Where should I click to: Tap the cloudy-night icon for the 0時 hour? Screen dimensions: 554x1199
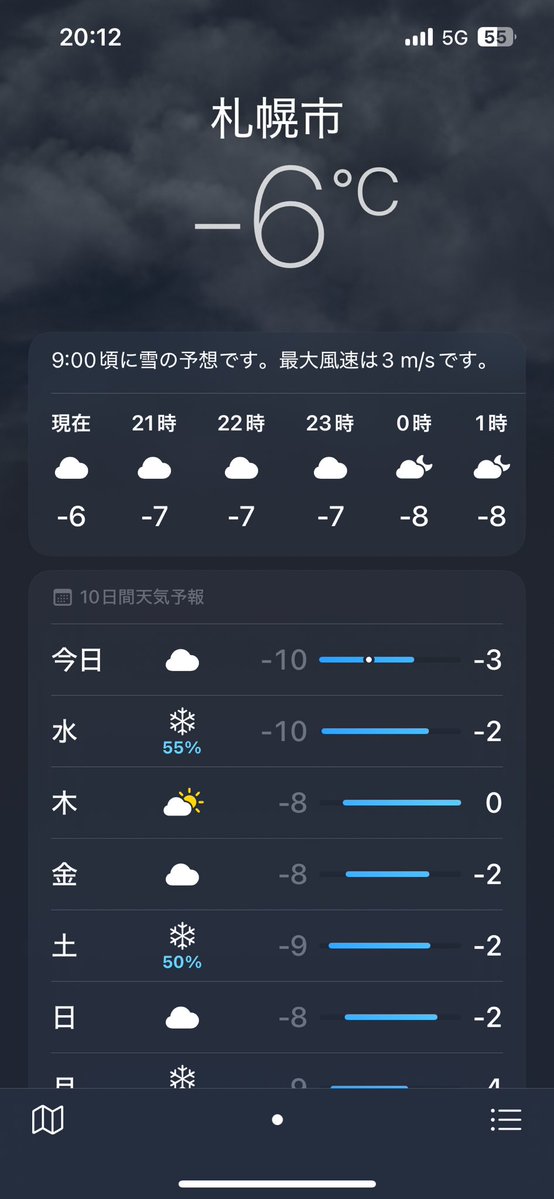414,466
